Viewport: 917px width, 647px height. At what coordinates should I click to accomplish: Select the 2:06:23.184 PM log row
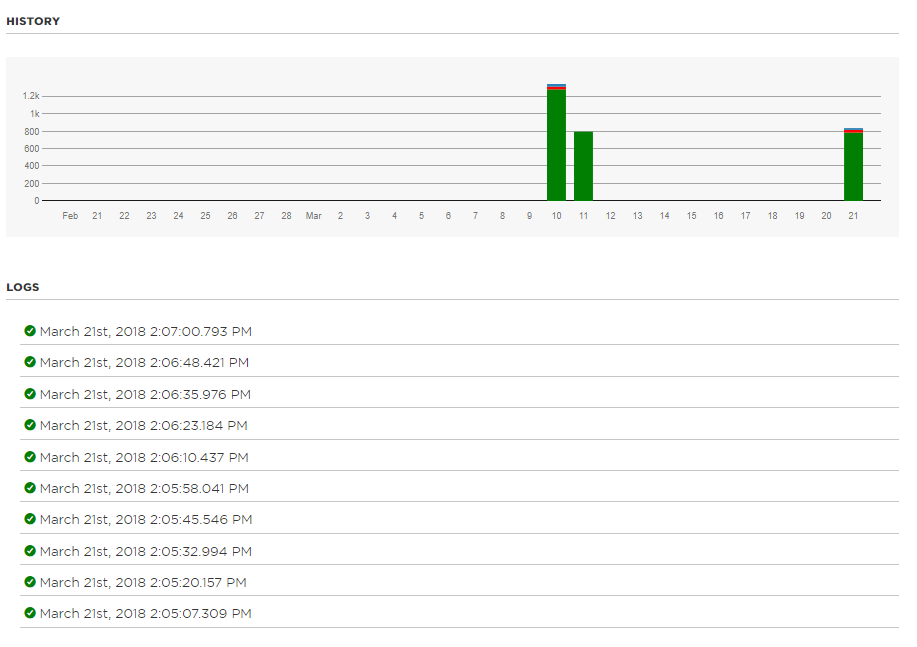tap(143, 426)
